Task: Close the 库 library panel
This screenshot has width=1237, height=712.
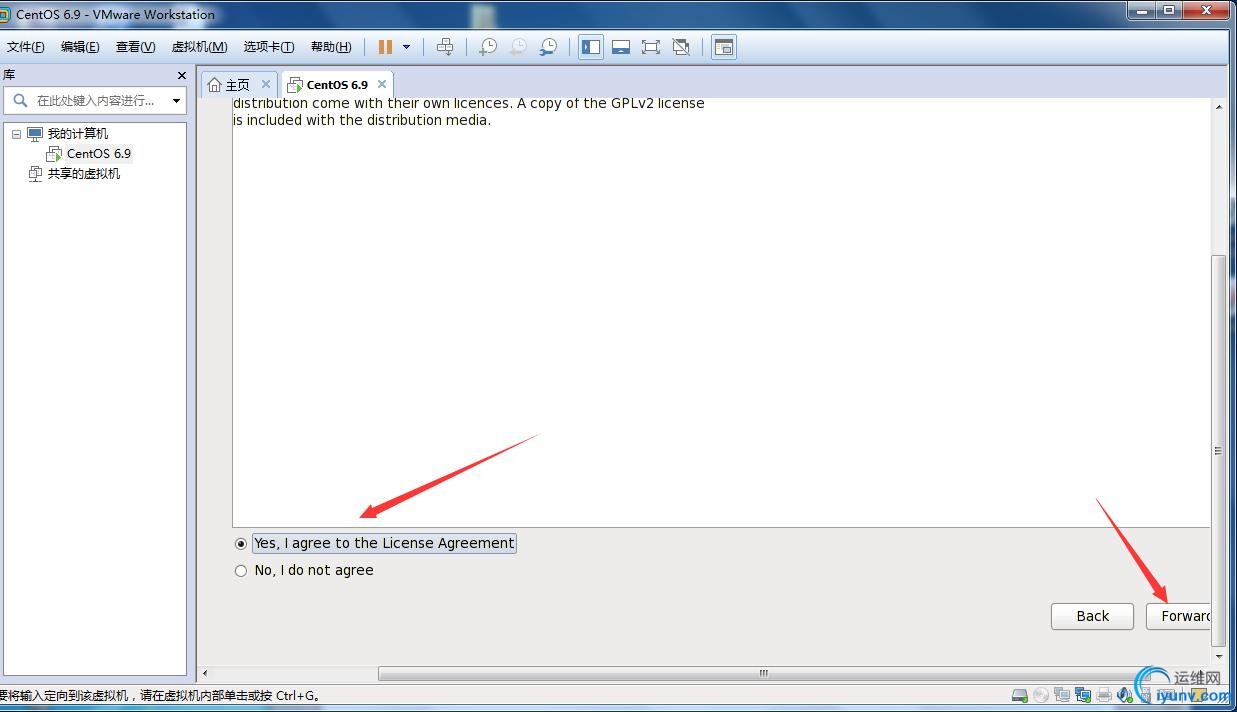Action: tap(181, 75)
